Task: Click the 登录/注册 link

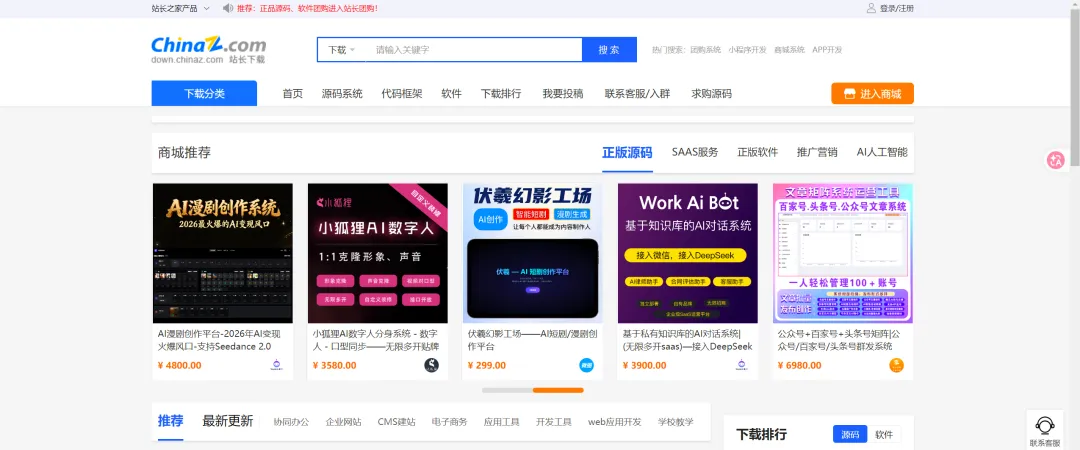Action: pyautogui.click(x=897, y=8)
